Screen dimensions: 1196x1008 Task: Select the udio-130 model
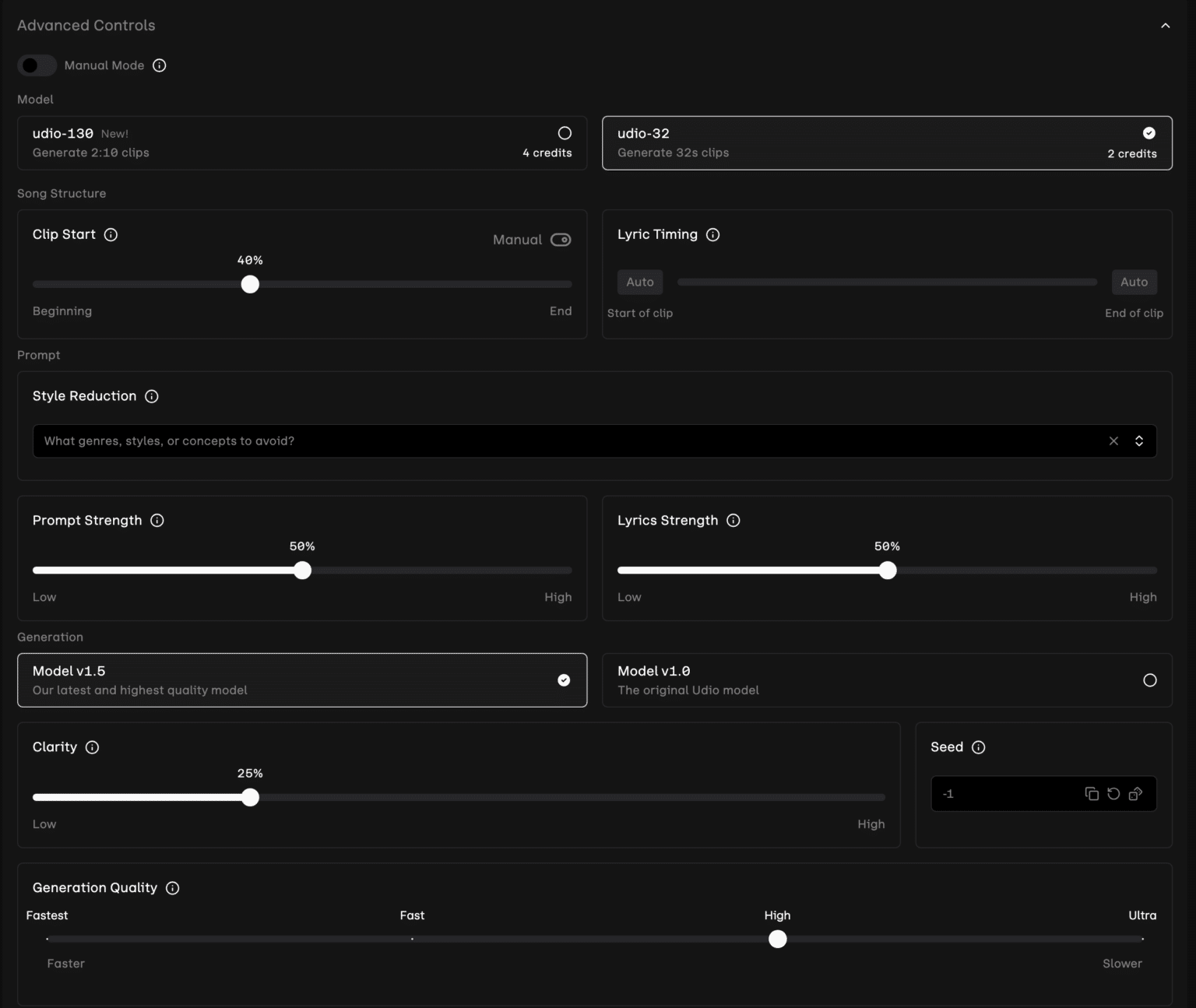click(x=302, y=142)
